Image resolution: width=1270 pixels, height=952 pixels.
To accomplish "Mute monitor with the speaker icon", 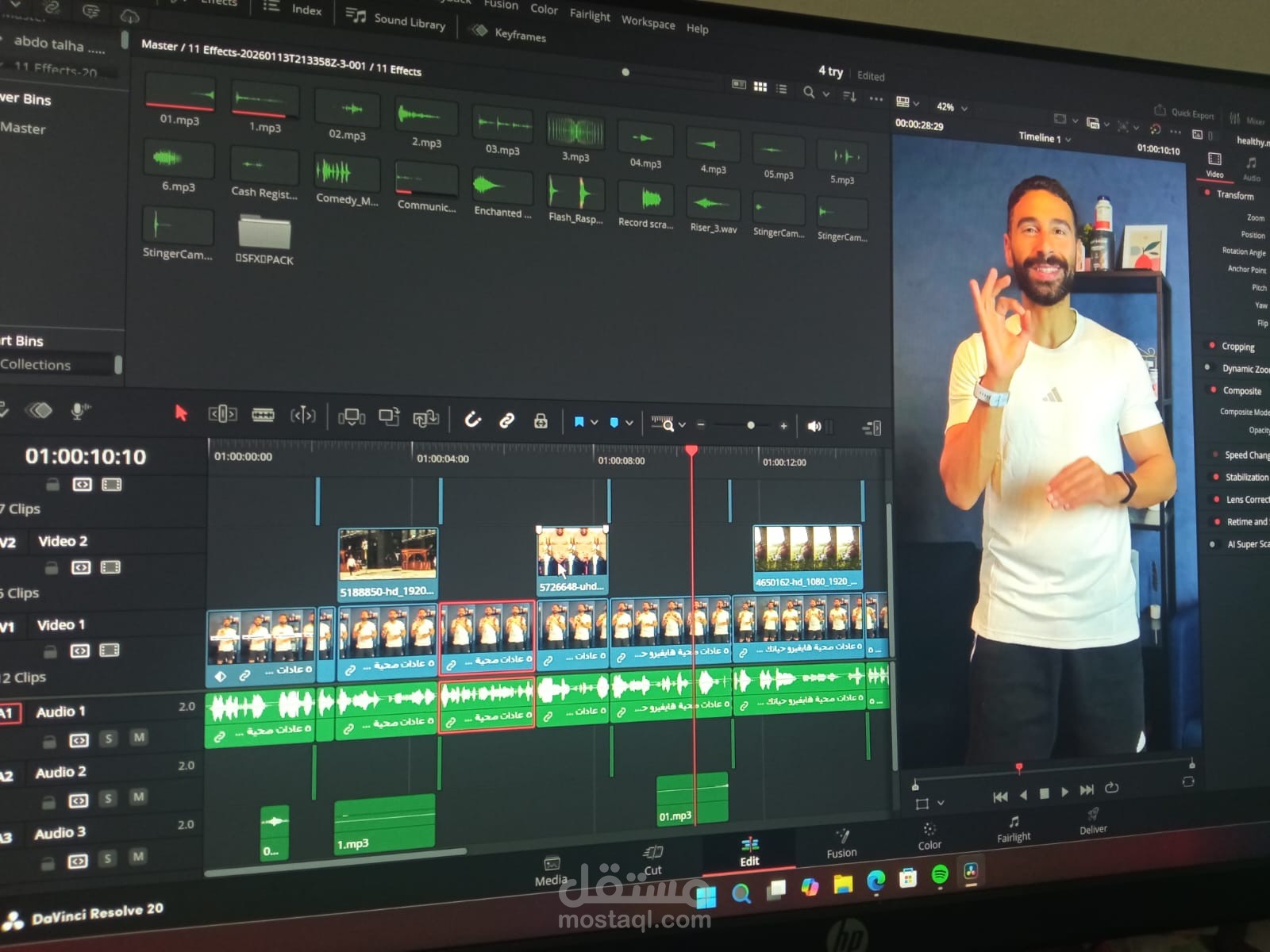I will pyautogui.click(x=814, y=427).
